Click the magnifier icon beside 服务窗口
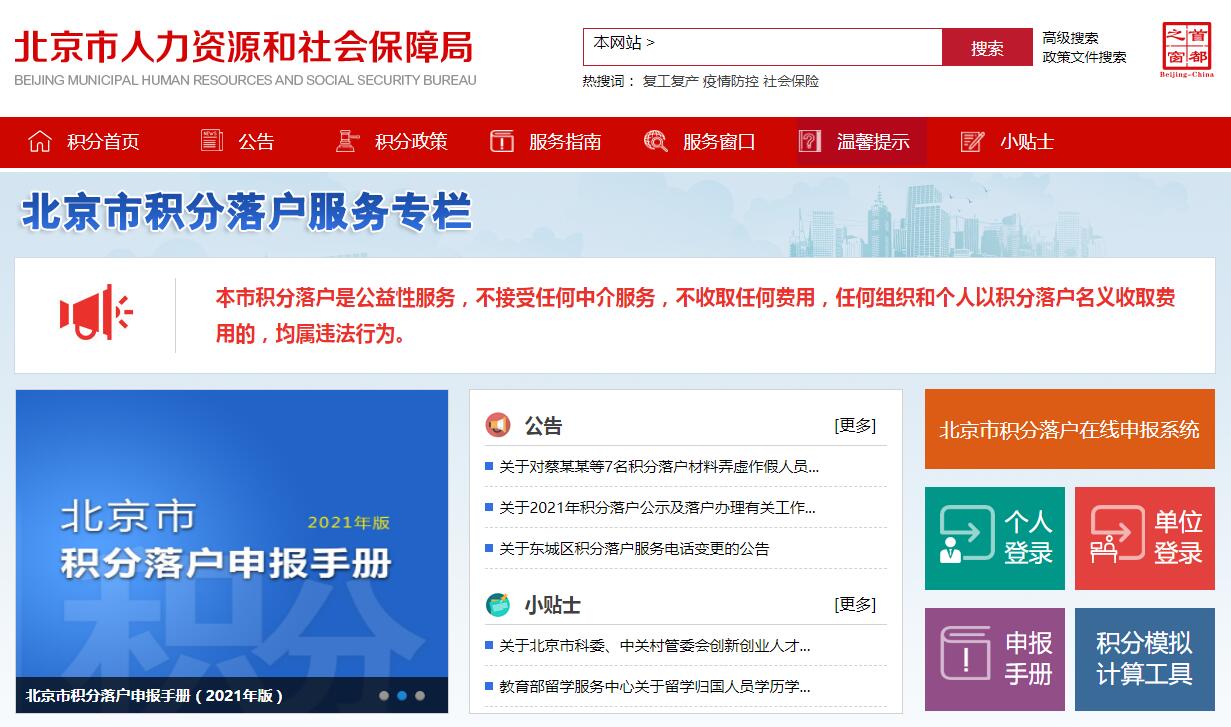The height and width of the screenshot is (727, 1231). point(656,141)
